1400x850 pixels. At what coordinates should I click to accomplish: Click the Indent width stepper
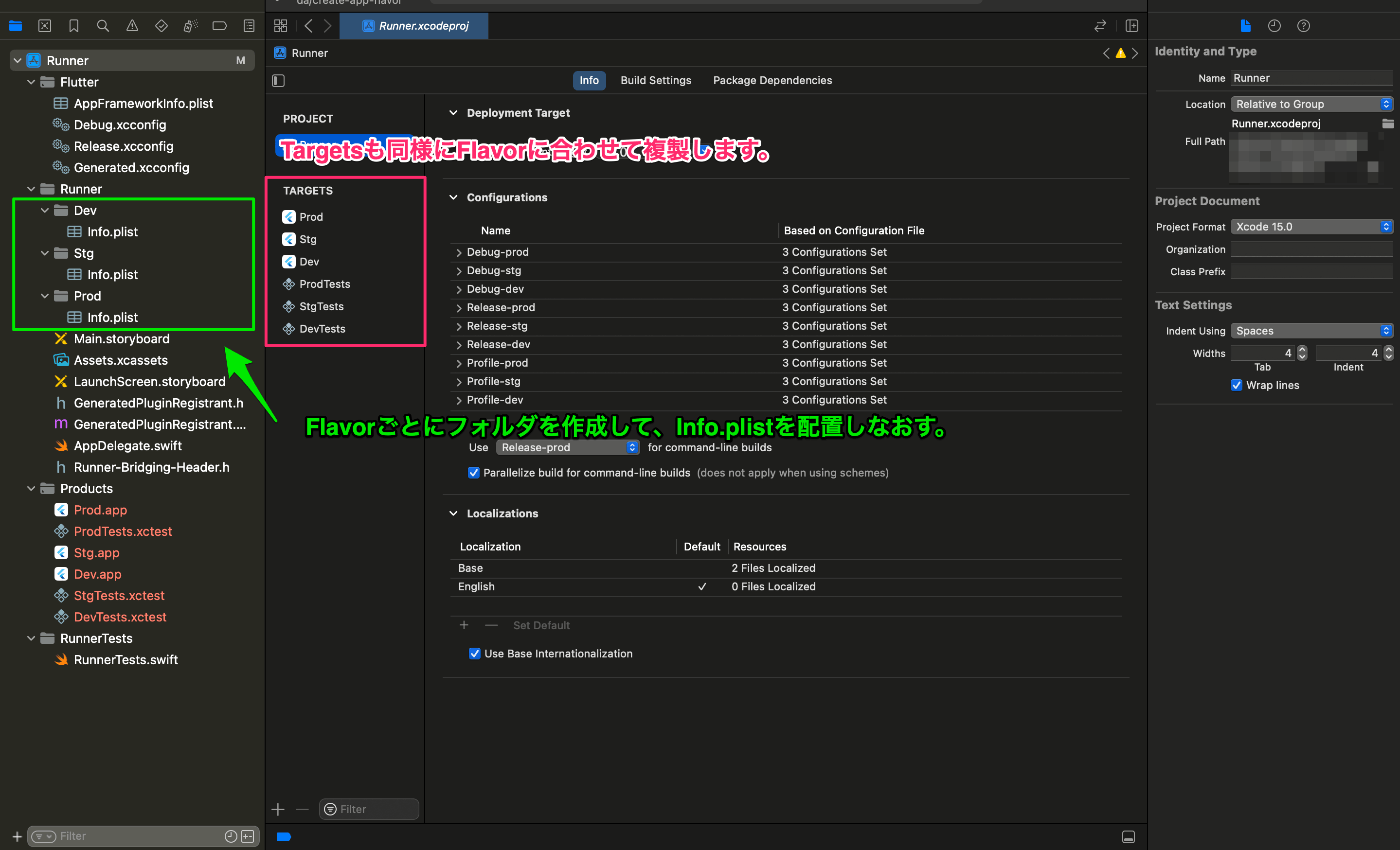[x=1387, y=353]
